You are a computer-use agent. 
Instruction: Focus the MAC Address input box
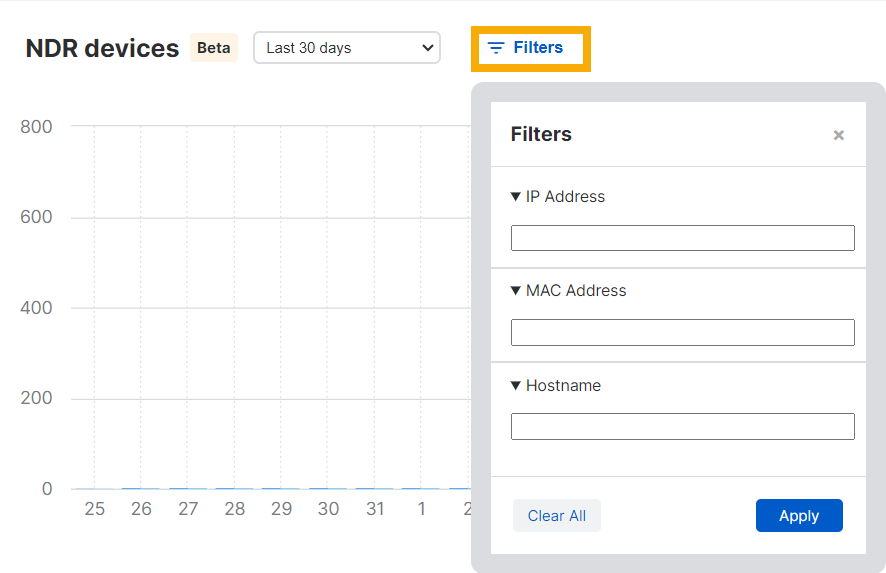[x=682, y=333]
